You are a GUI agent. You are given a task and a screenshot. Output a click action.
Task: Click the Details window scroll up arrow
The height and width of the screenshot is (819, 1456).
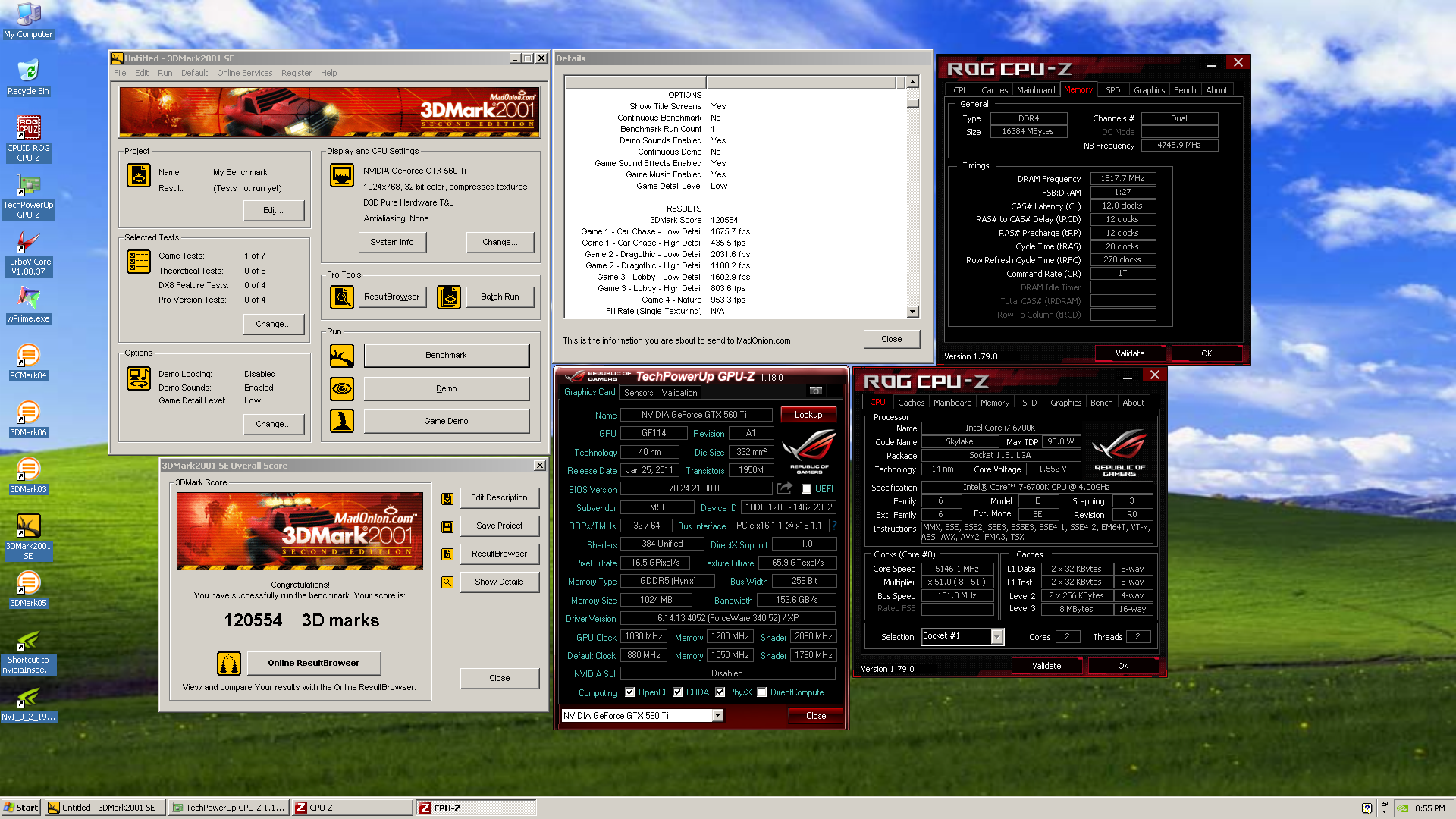(913, 82)
